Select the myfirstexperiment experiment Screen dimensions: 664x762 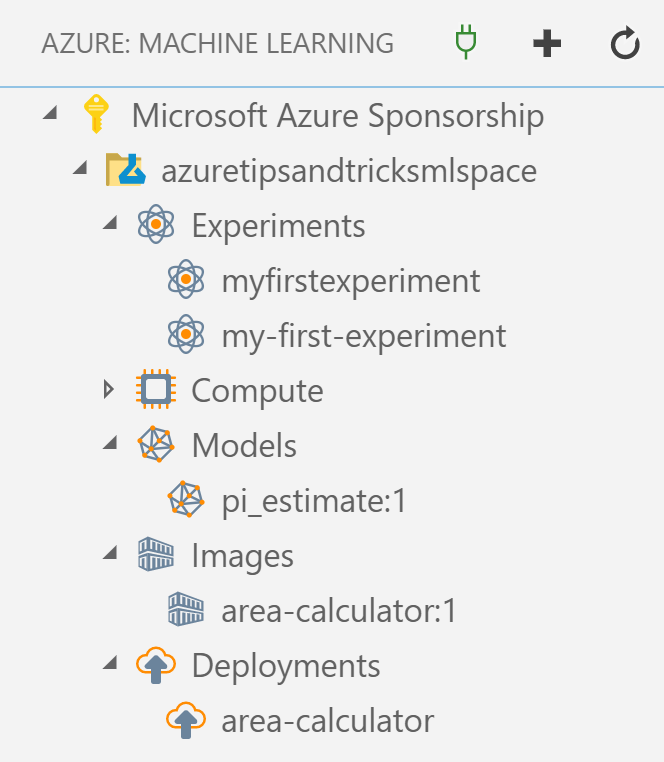(350, 281)
